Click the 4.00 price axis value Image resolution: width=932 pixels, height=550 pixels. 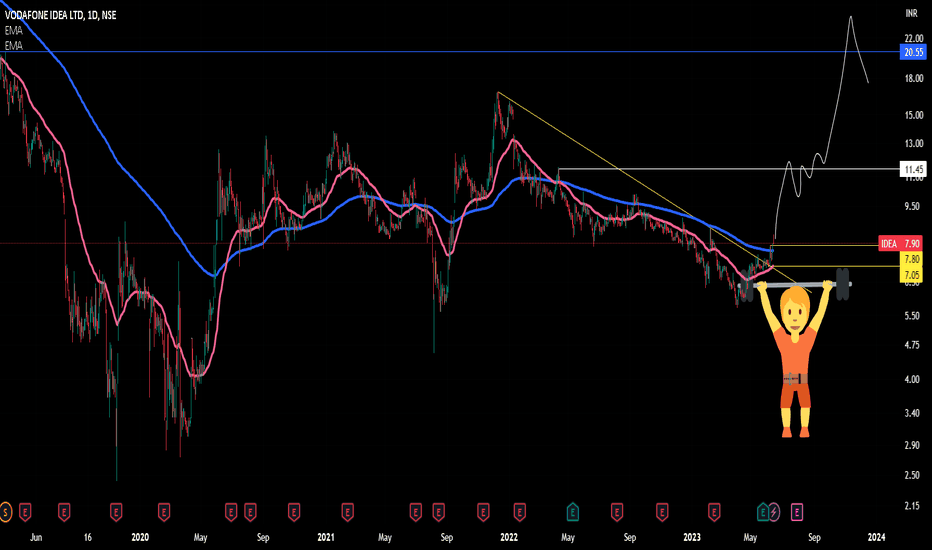tap(912, 379)
